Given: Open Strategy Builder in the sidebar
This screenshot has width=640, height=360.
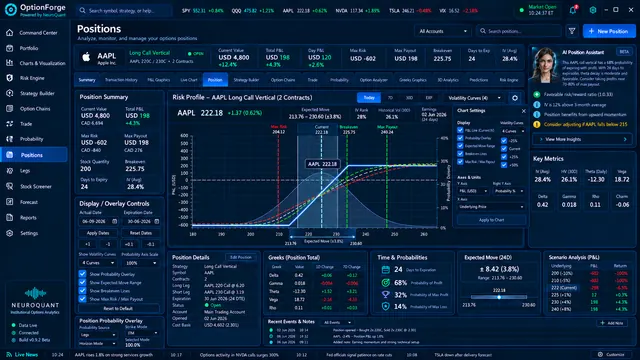Looking at the screenshot, I should 33,93.
